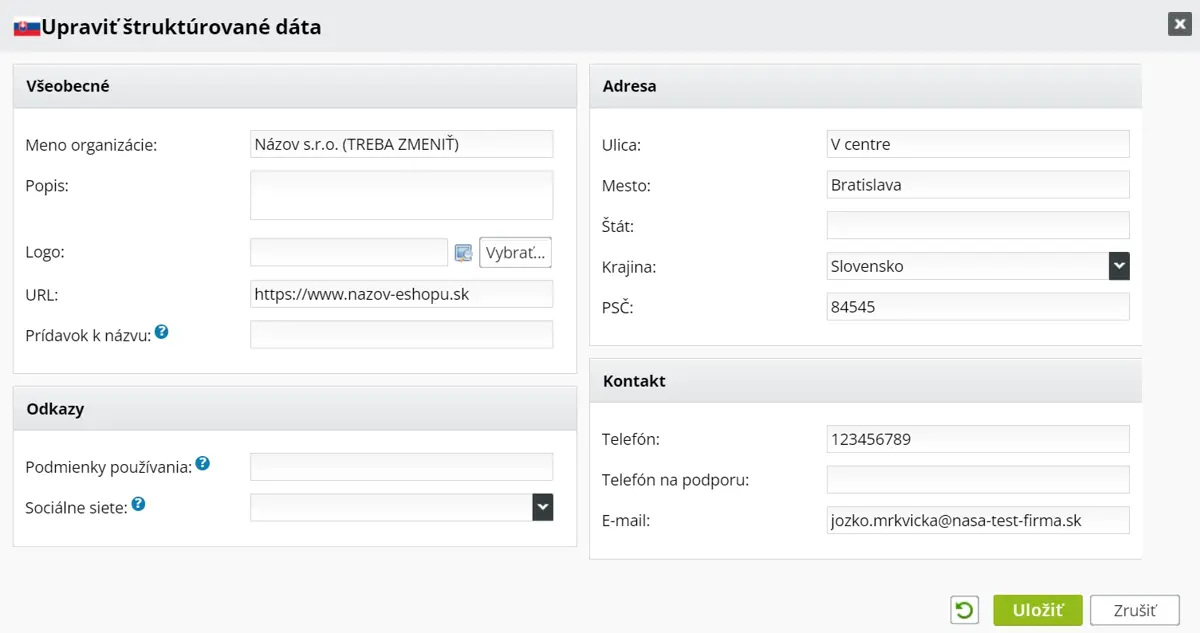The height and width of the screenshot is (633, 1200).
Task: Click the Upraviť štruktúrované dáta title
Action: pos(181,27)
